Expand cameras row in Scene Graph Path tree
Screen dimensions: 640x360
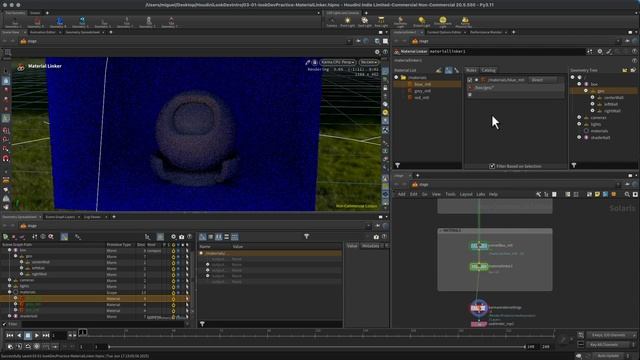coord(9,280)
